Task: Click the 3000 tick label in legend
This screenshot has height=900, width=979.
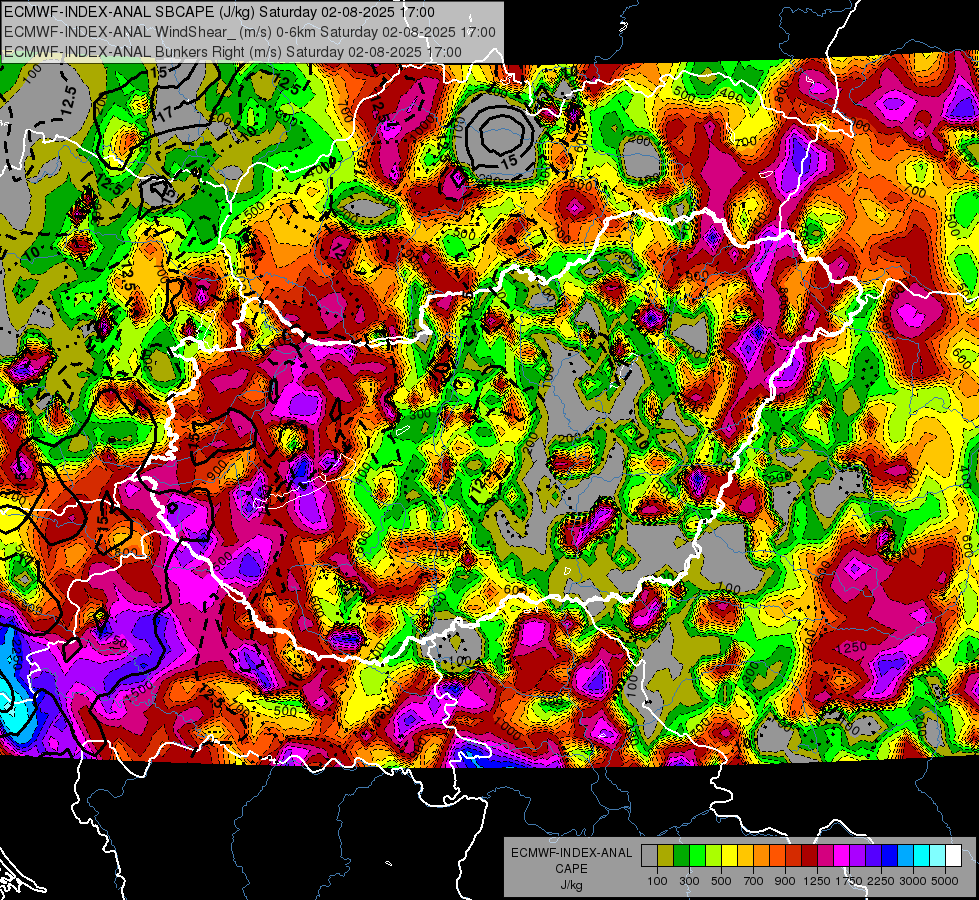Action: point(913,881)
